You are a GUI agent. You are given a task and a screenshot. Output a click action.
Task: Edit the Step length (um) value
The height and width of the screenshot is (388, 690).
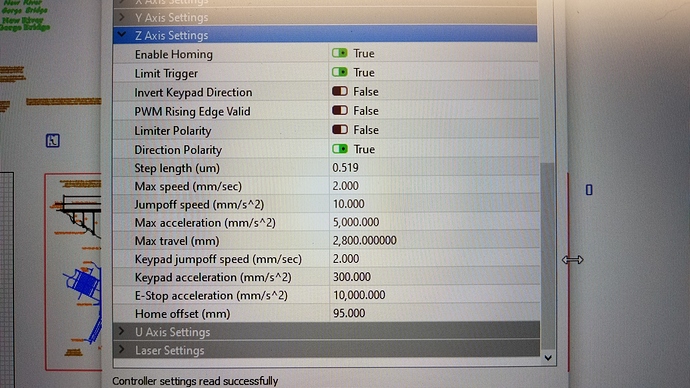[x=434, y=168]
